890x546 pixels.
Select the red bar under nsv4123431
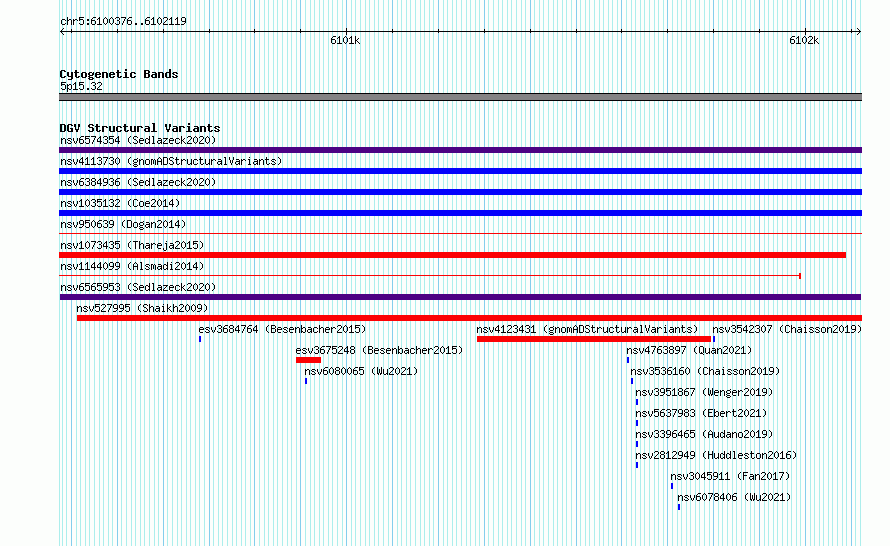(x=594, y=339)
